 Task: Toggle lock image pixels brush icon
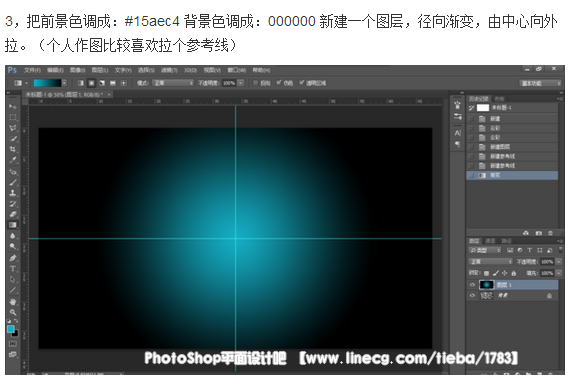[496, 273]
